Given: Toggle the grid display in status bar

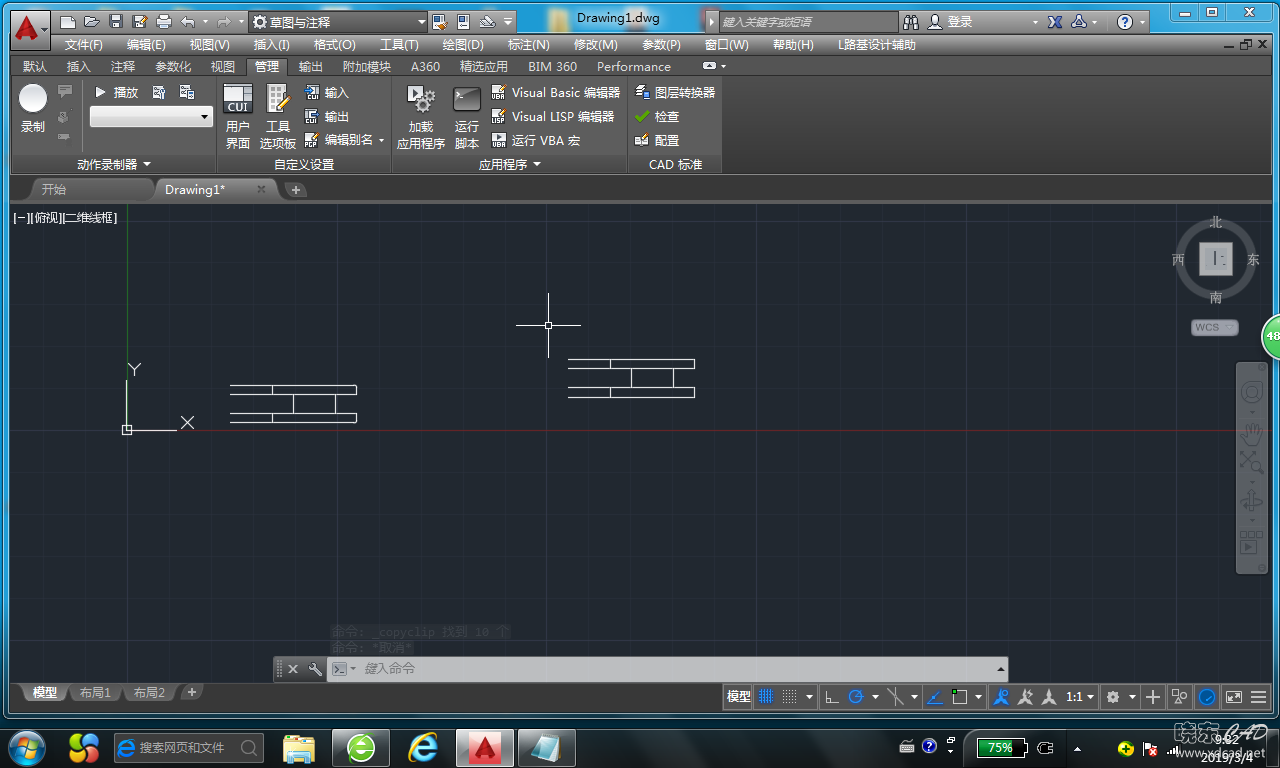Looking at the screenshot, I should 767,697.
